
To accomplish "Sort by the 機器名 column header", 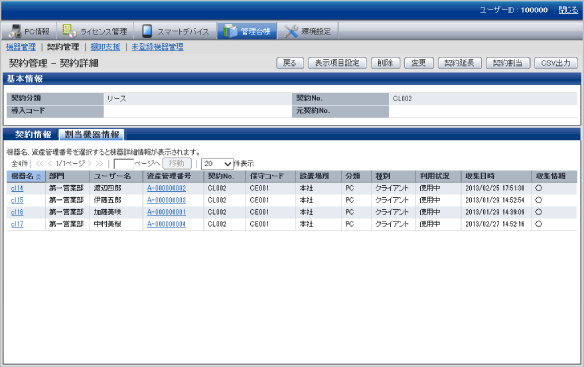I will (x=26, y=176).
